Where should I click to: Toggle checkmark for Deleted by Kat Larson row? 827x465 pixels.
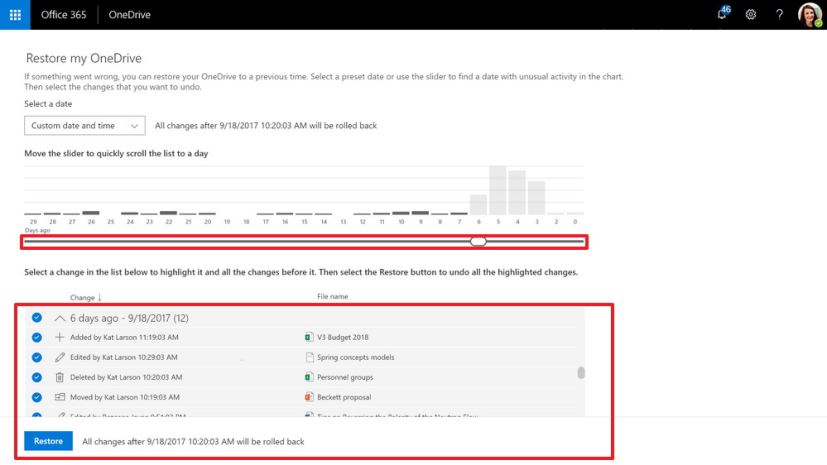click(x=36, y=377)
